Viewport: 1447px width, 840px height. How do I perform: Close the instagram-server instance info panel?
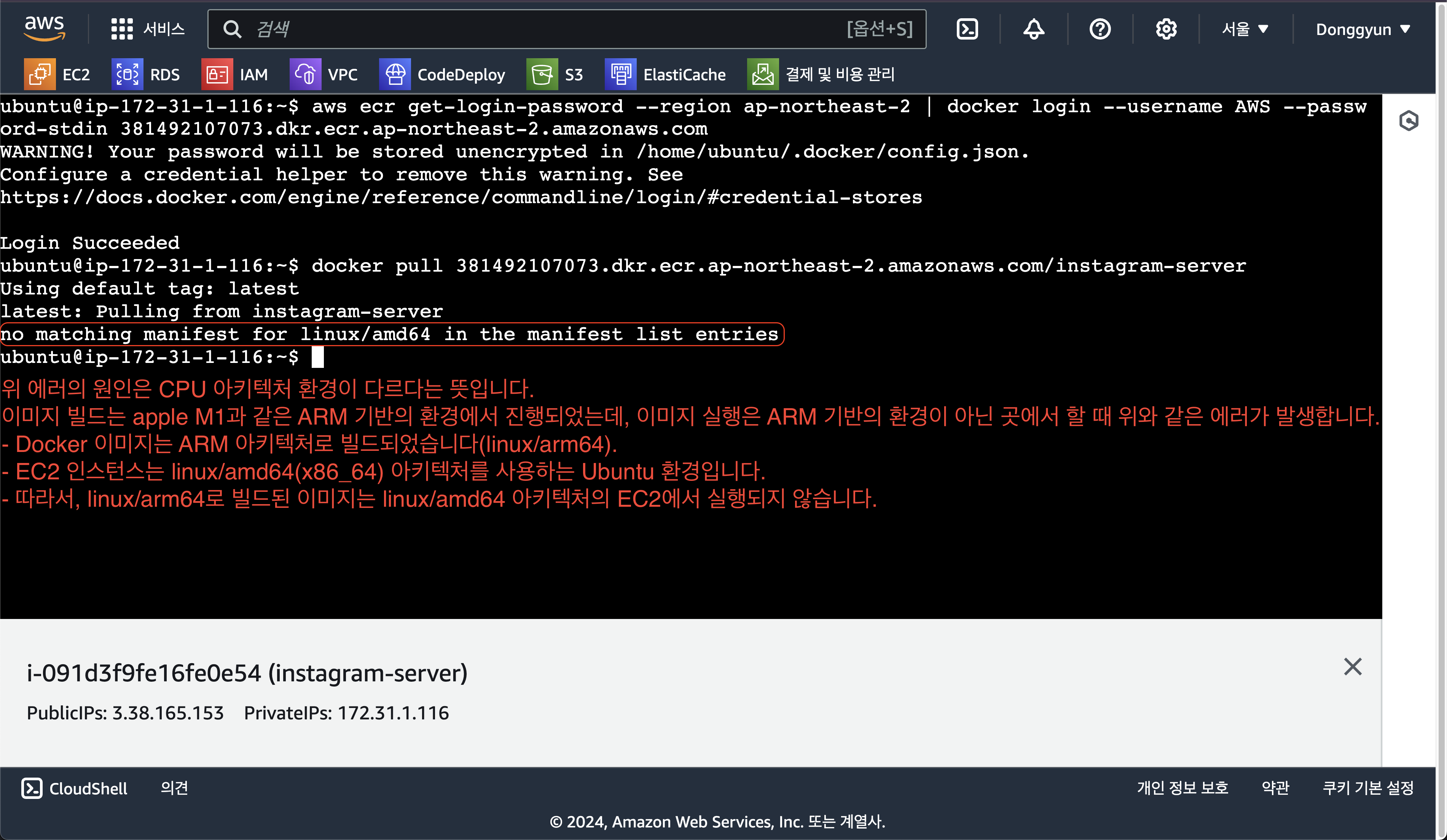[1352, 667]
